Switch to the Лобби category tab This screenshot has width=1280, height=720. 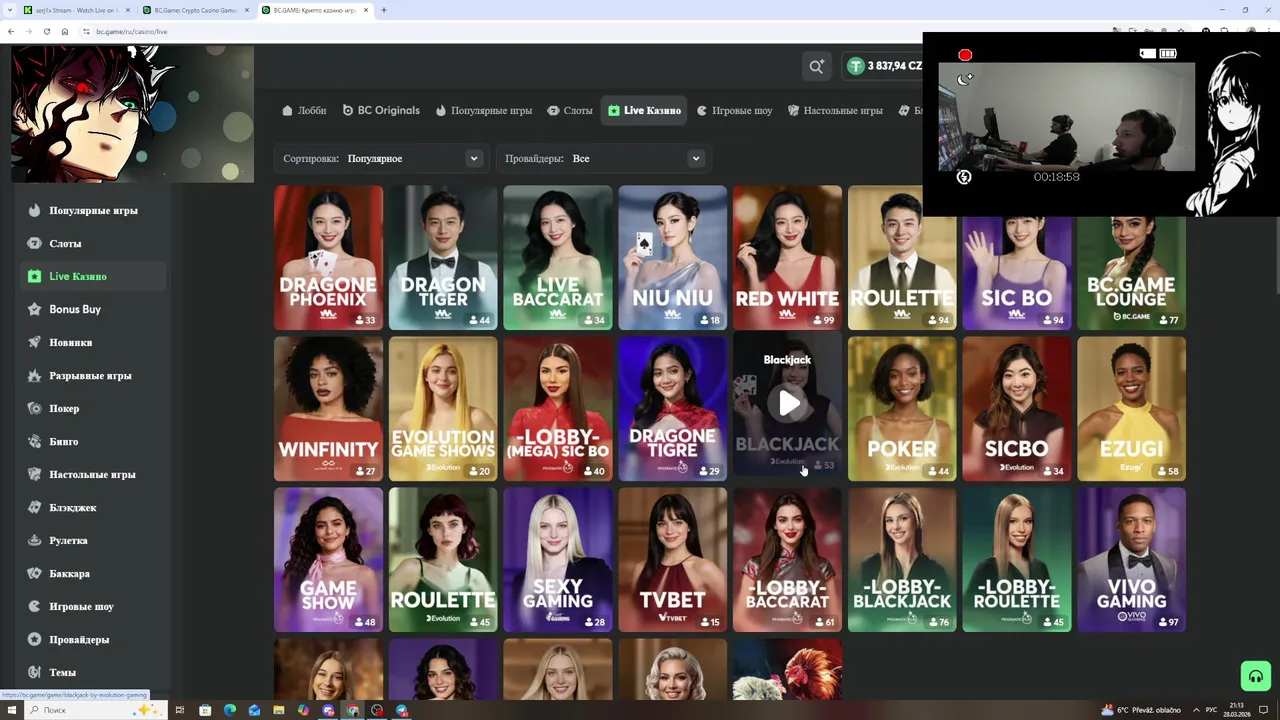(304, 110)
